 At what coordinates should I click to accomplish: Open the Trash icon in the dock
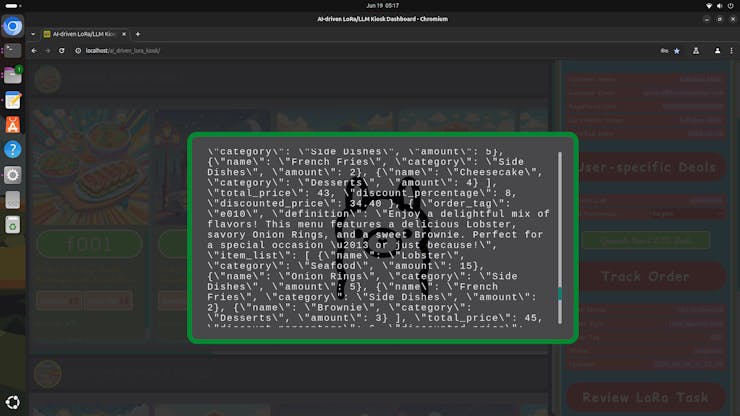coord(13,225)
